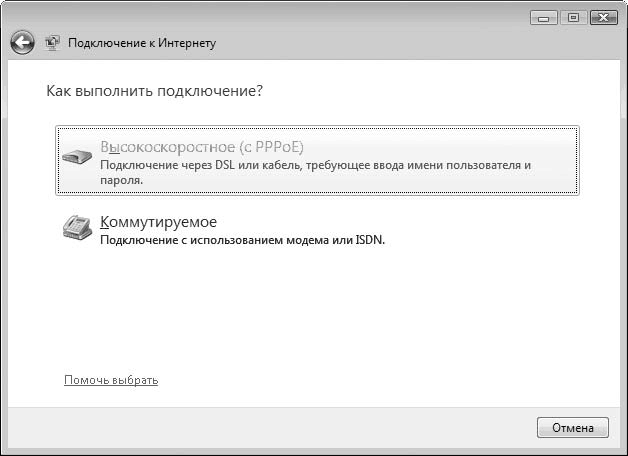Select the broadband modem icon
This screenshot has height=456, width=628.
(77, 157)
